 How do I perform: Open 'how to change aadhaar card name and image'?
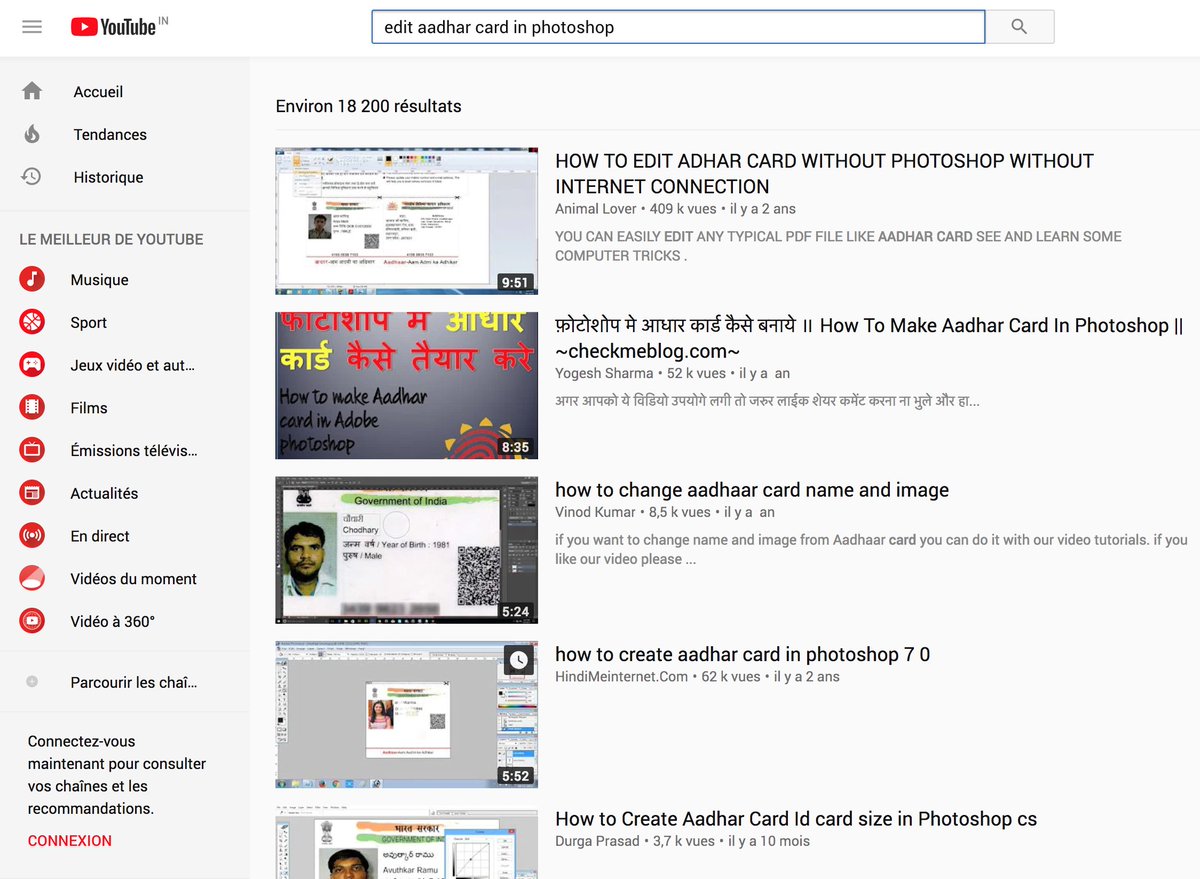pos(752,490)
